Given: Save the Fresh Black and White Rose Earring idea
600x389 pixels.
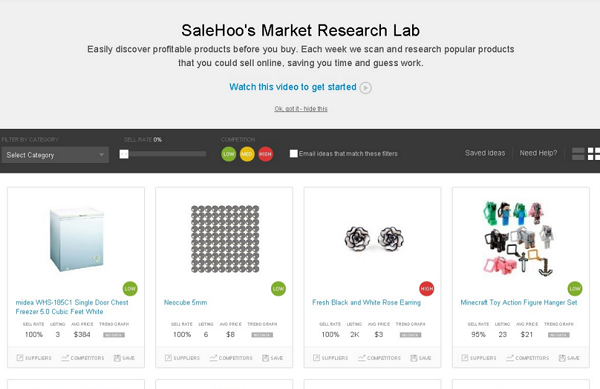Looking at the screenshot, I should [x=421, y=358].
